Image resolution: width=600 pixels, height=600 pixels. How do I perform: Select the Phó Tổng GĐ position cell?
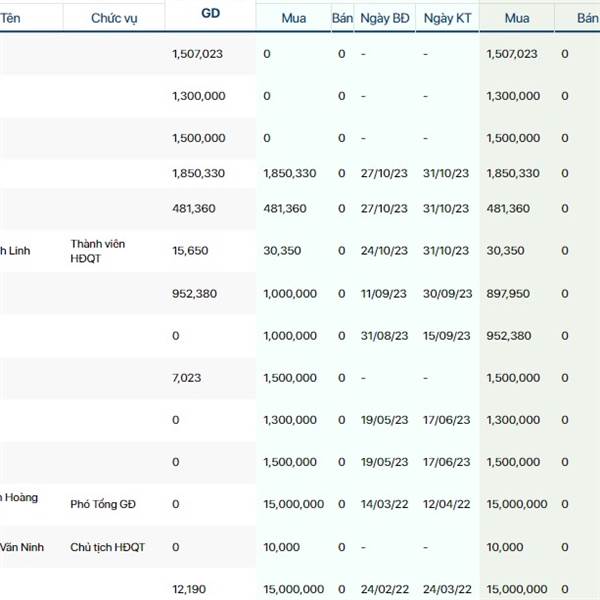click(103, 504)
